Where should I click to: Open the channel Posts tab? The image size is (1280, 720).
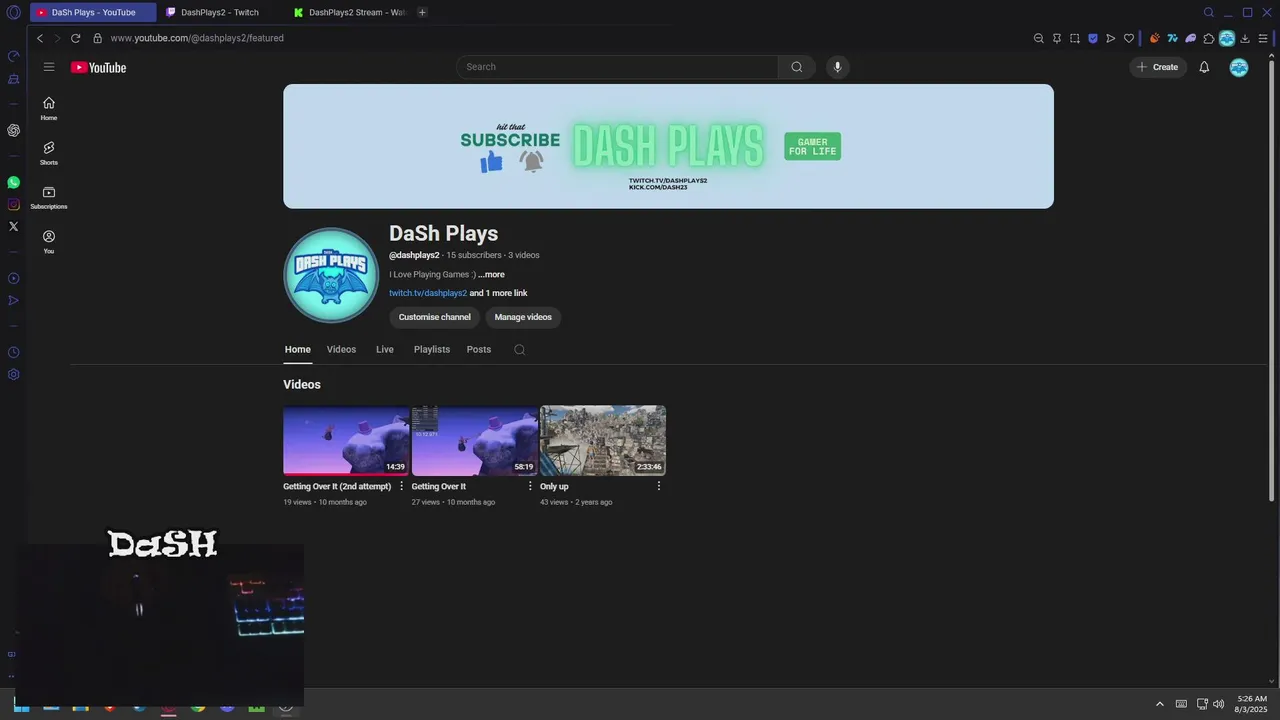pos(479,349)
